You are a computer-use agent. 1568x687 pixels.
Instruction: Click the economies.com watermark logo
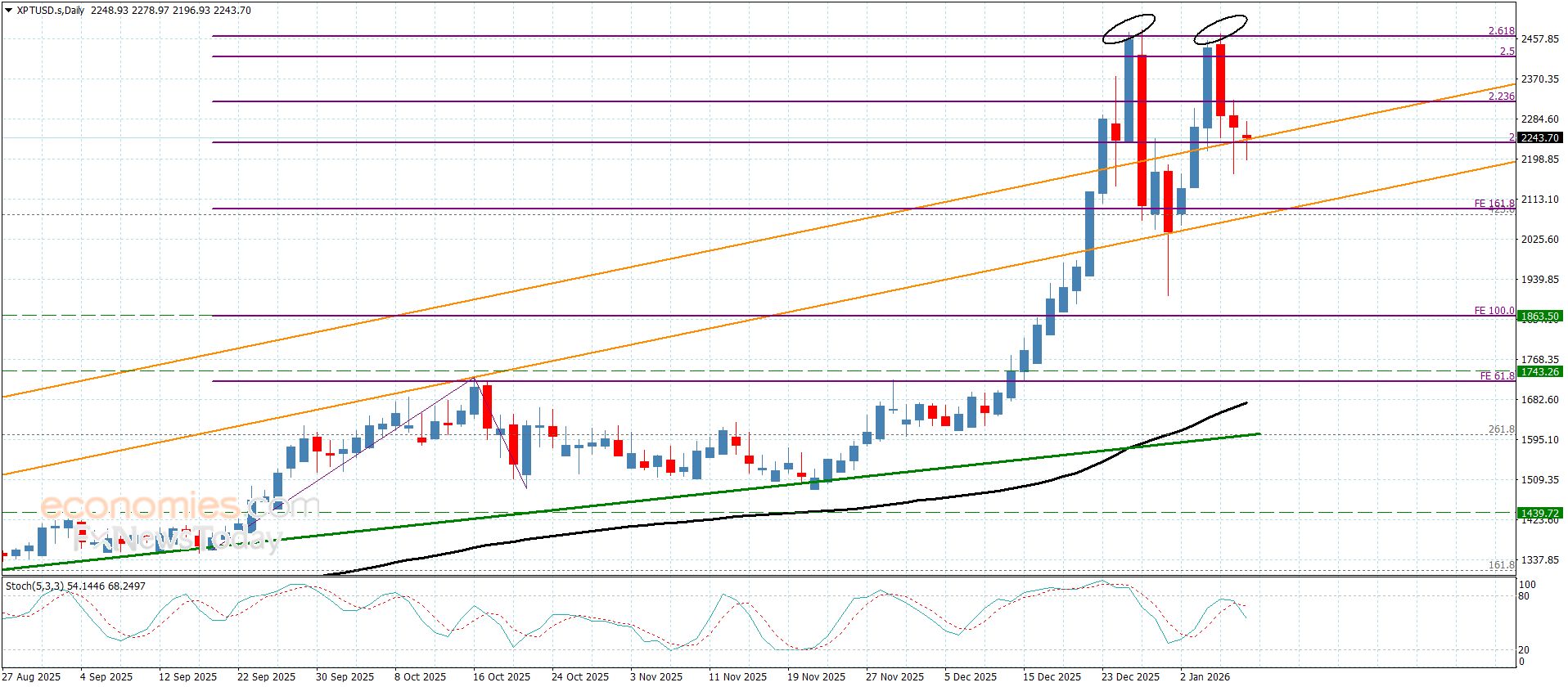pyautogui.click(x=178, y=505)
